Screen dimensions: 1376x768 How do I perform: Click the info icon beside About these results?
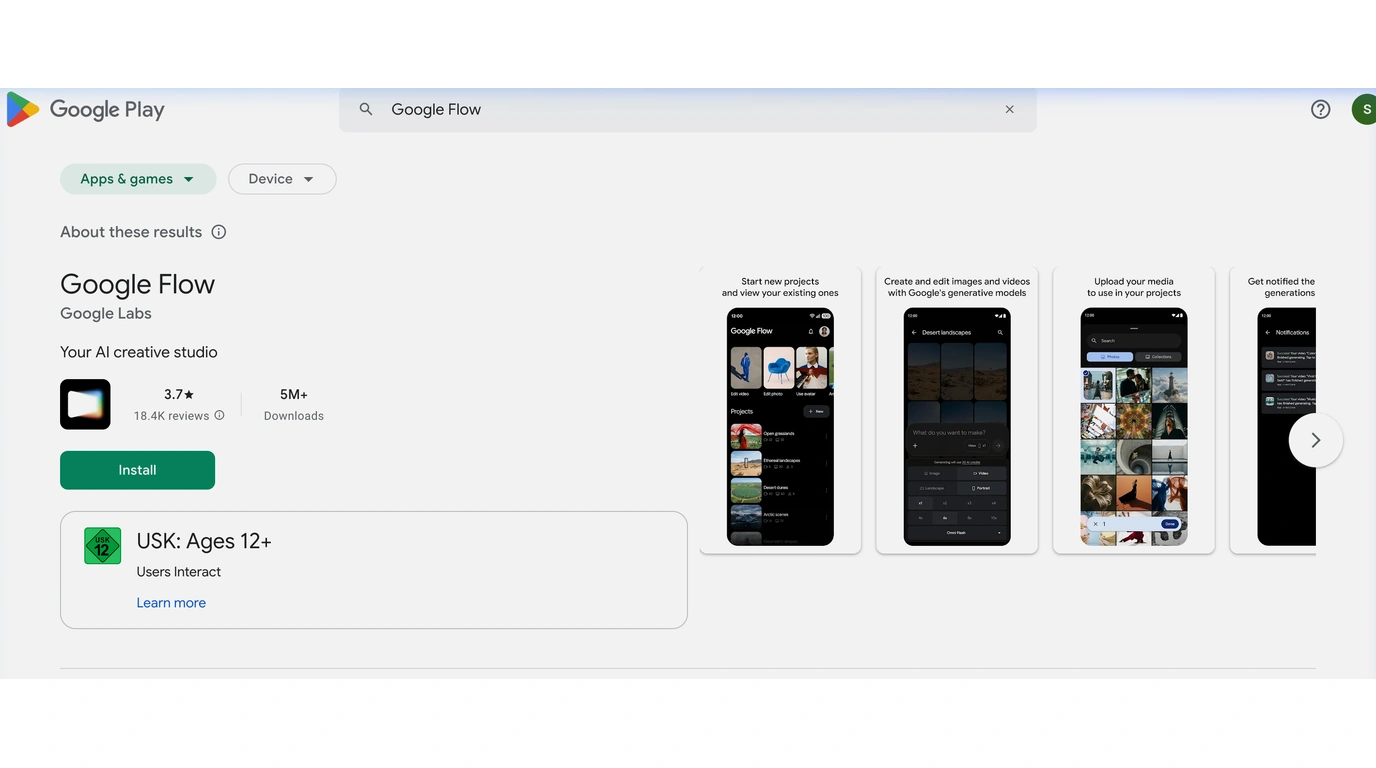pyautogui.click(x=219, y=232)
